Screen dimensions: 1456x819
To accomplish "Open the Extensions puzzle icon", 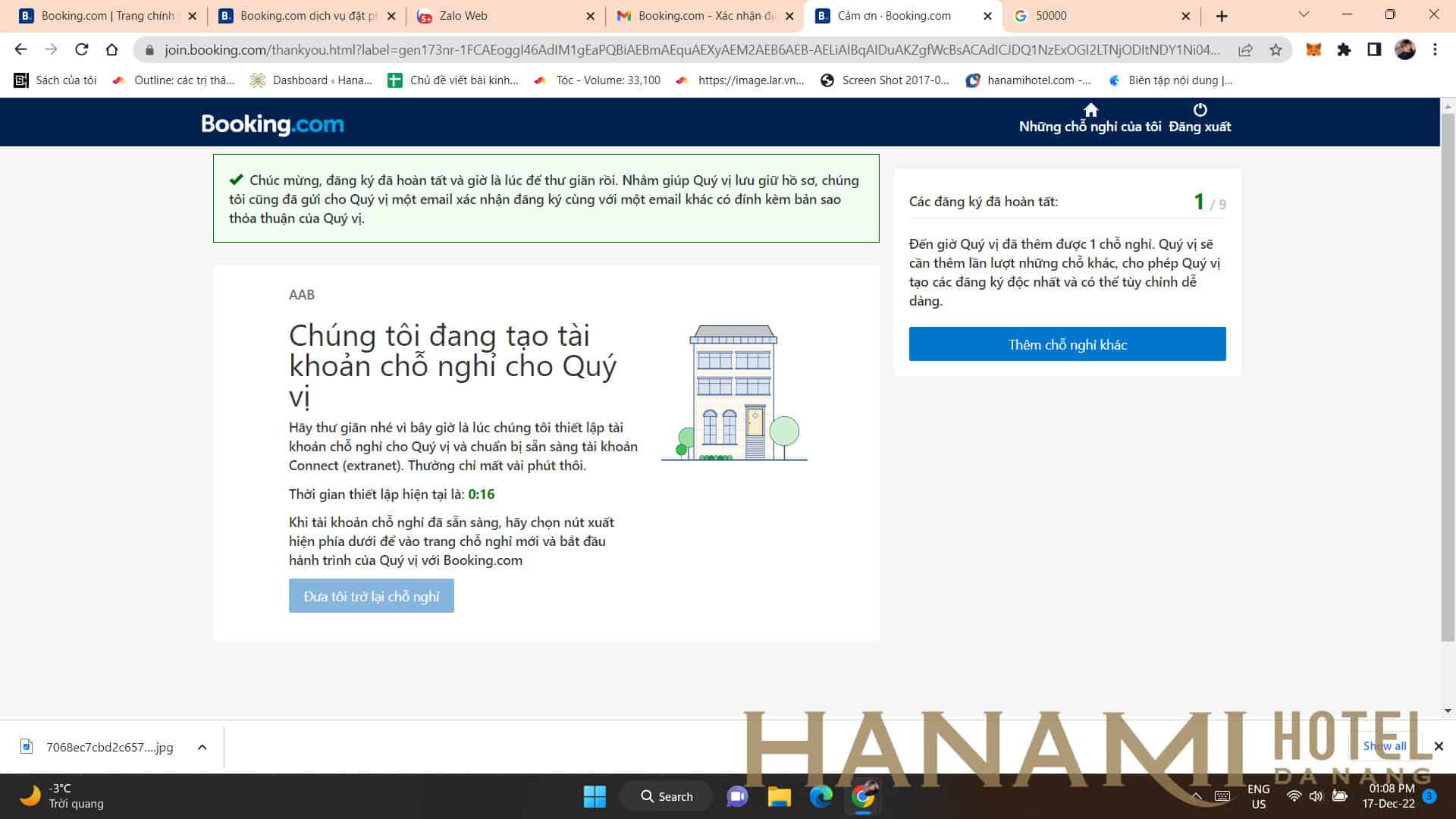I will pyautogui.click(x=1344, y=50).
